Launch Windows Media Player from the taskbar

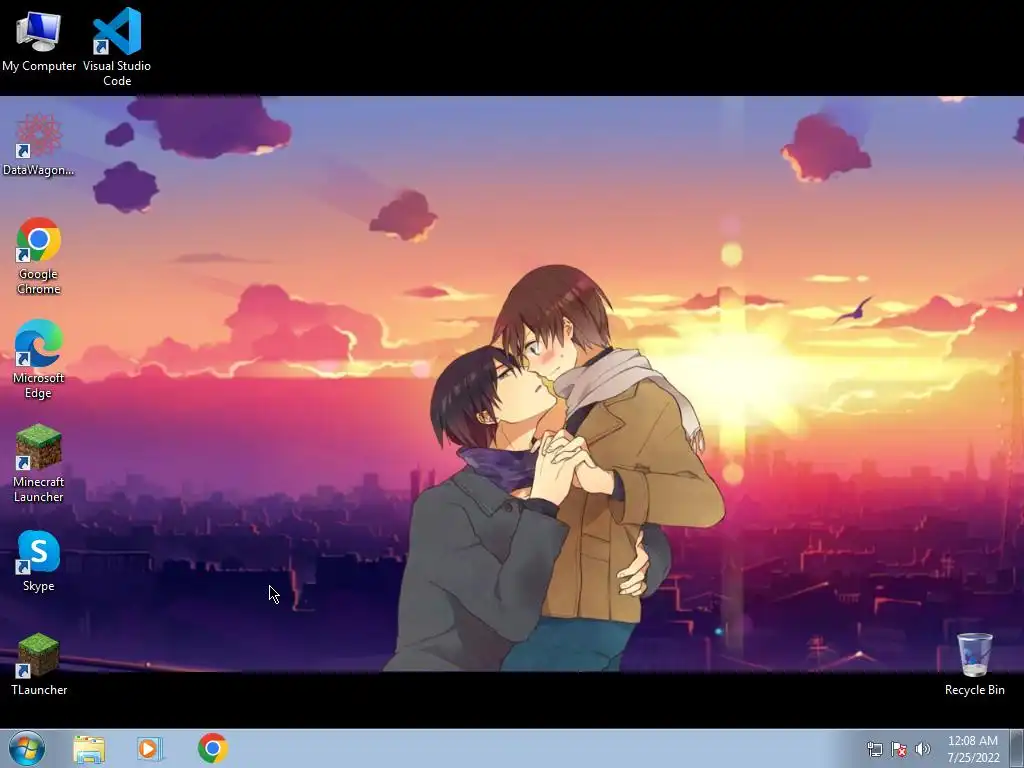[150, 749]
